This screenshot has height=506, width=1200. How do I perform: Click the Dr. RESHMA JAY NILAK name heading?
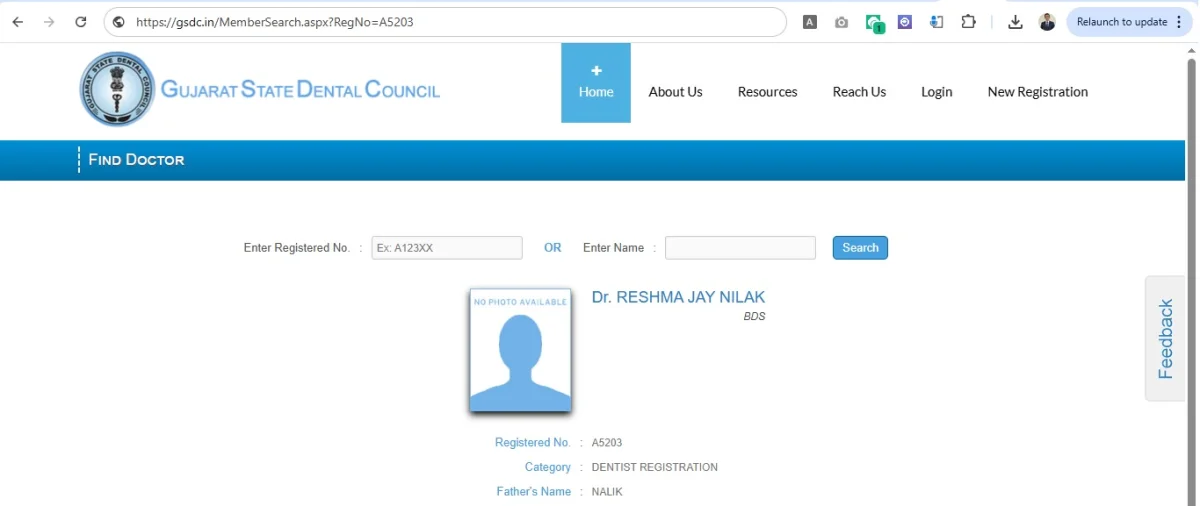(x=678, y=297)
